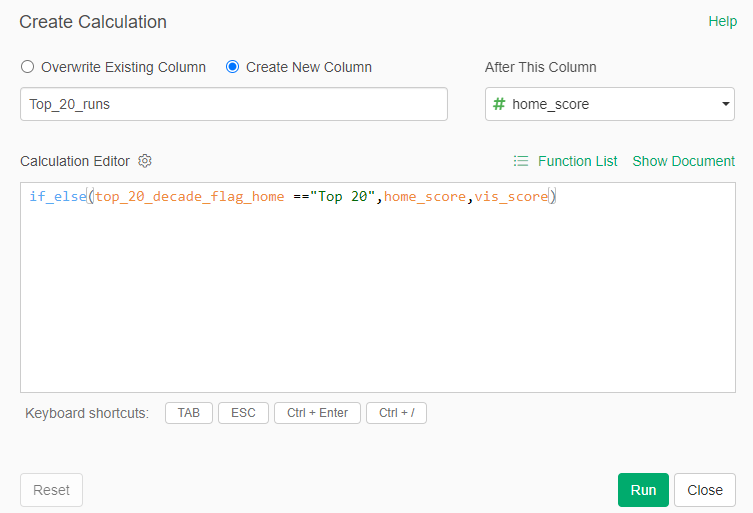Viewport: 753px width, 513px height.
Task: Click the if_else function in the editor
Action: [x=58, y=197]
